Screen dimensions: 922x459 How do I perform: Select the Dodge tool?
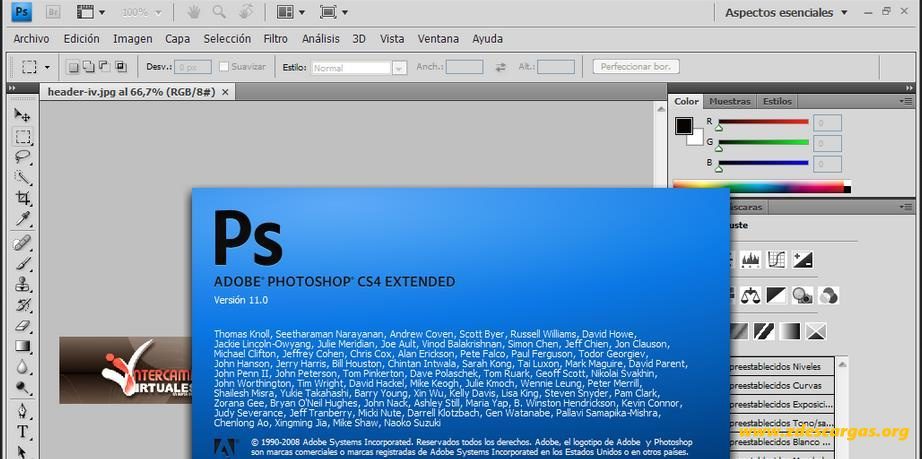point(22,388)
